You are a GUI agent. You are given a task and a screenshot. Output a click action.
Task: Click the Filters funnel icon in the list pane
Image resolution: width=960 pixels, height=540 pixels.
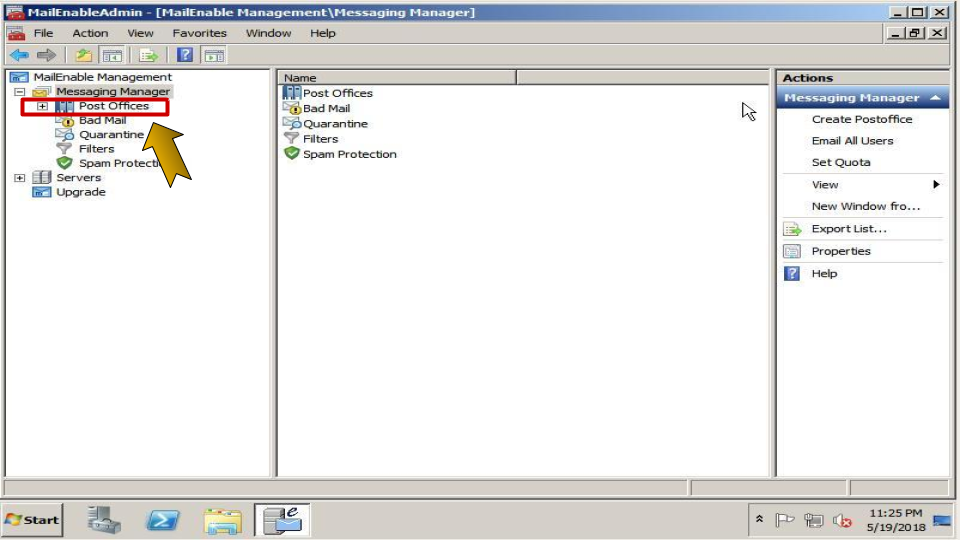coord(291,138)
